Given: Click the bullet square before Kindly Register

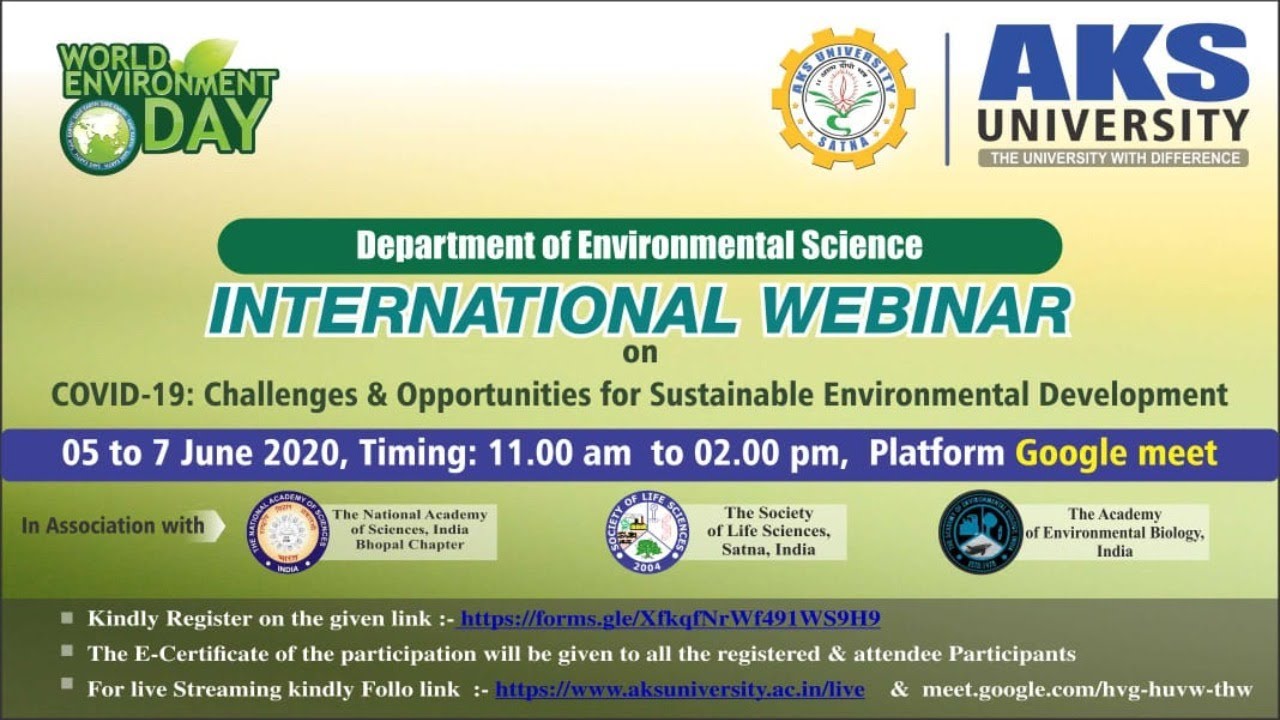Looking at the screenshot, I should 67,618.
